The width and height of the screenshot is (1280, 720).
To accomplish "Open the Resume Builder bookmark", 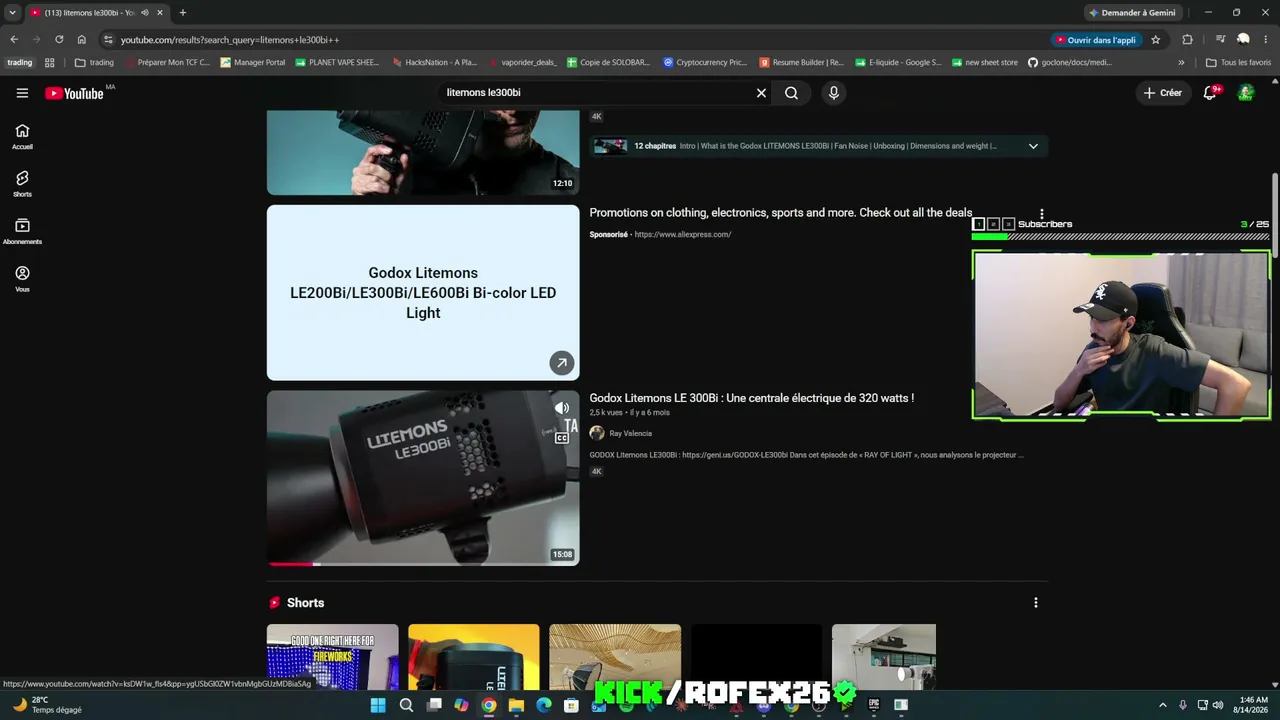I will [801, 62].
